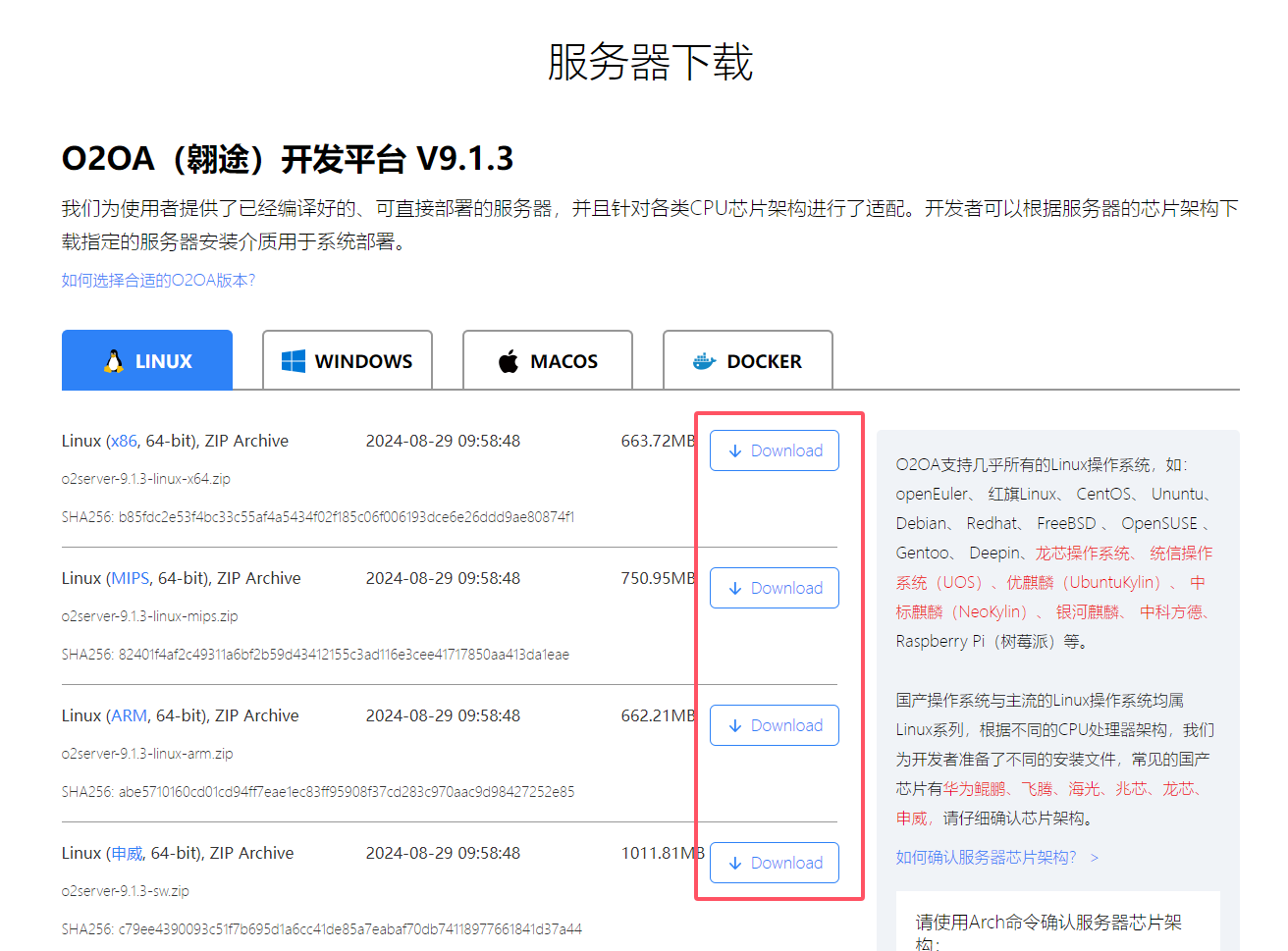Click the Apple logo icon
This screenshot has height=951, width=1288.
[509, 361]
